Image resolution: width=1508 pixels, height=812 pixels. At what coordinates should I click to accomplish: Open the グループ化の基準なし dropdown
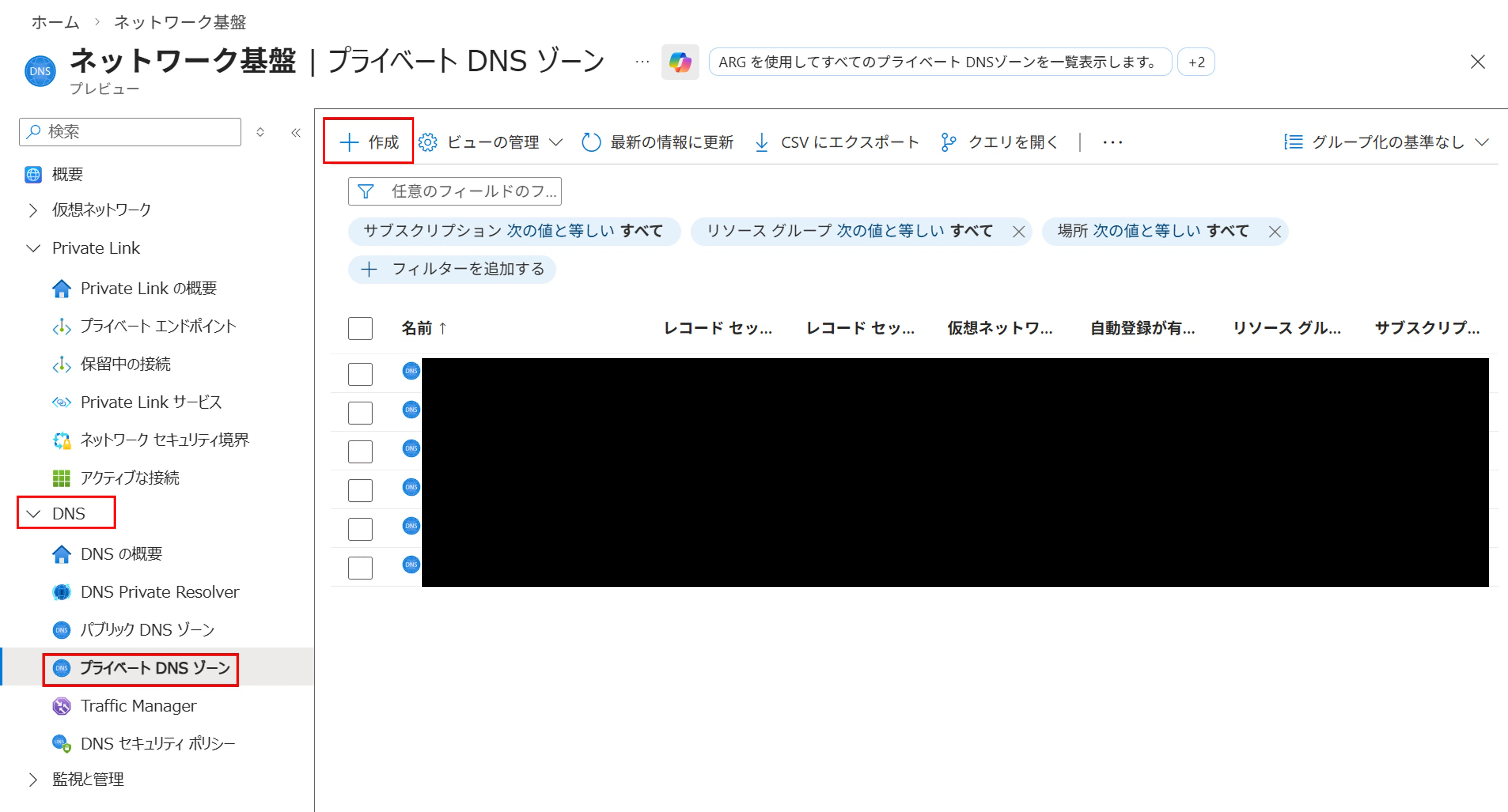1384,141
